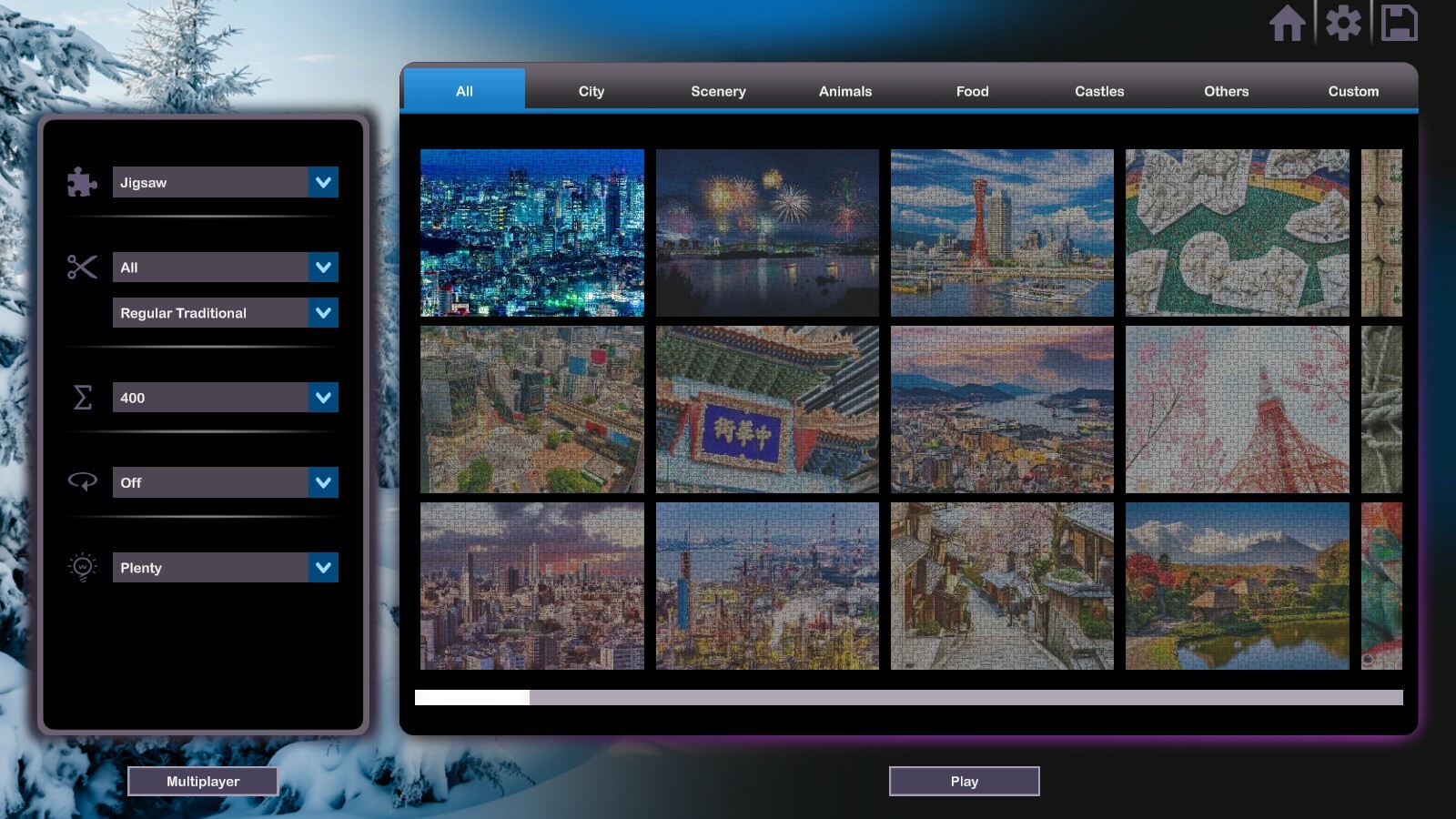The height and width of the screenshot is (819, 1456).
Task: Click the save icon top right
Action: [1399, 25]
